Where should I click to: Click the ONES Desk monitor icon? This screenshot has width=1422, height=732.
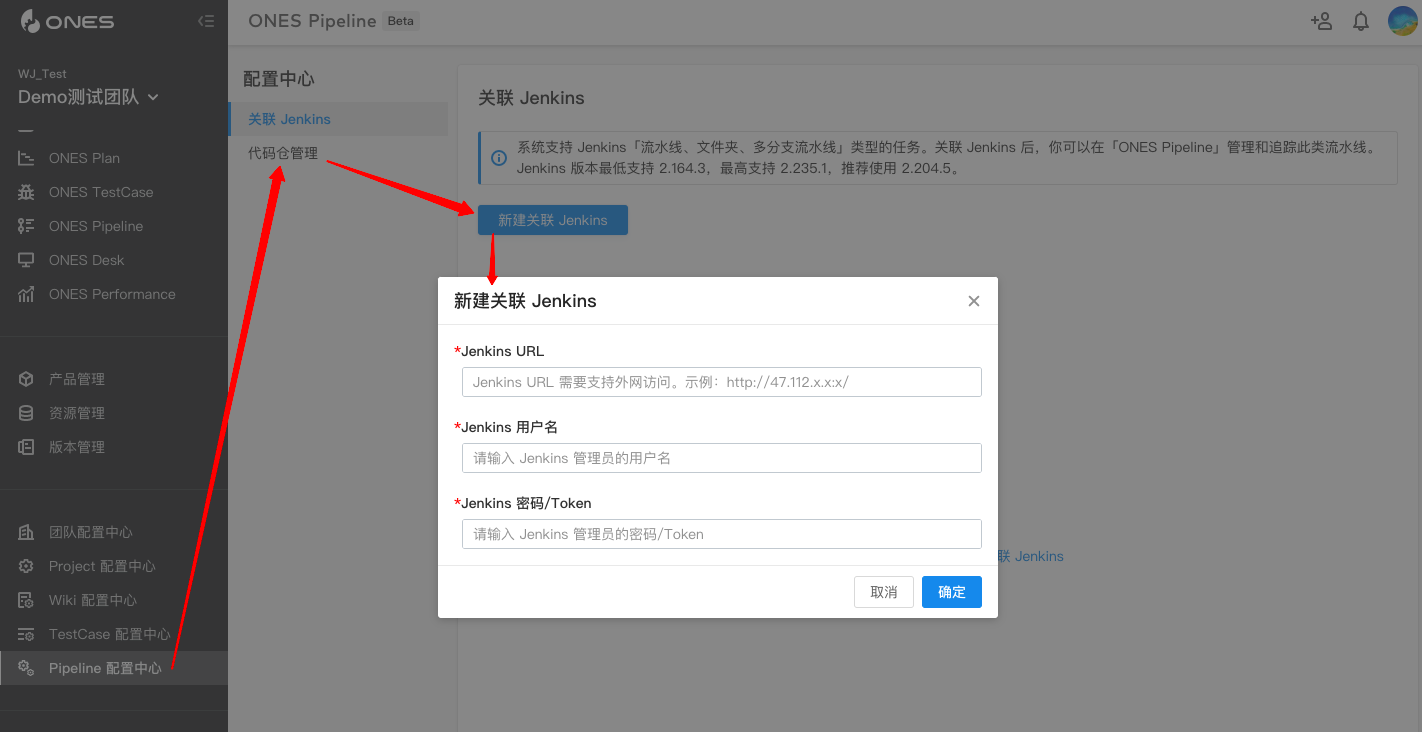(x=26, y=260)
